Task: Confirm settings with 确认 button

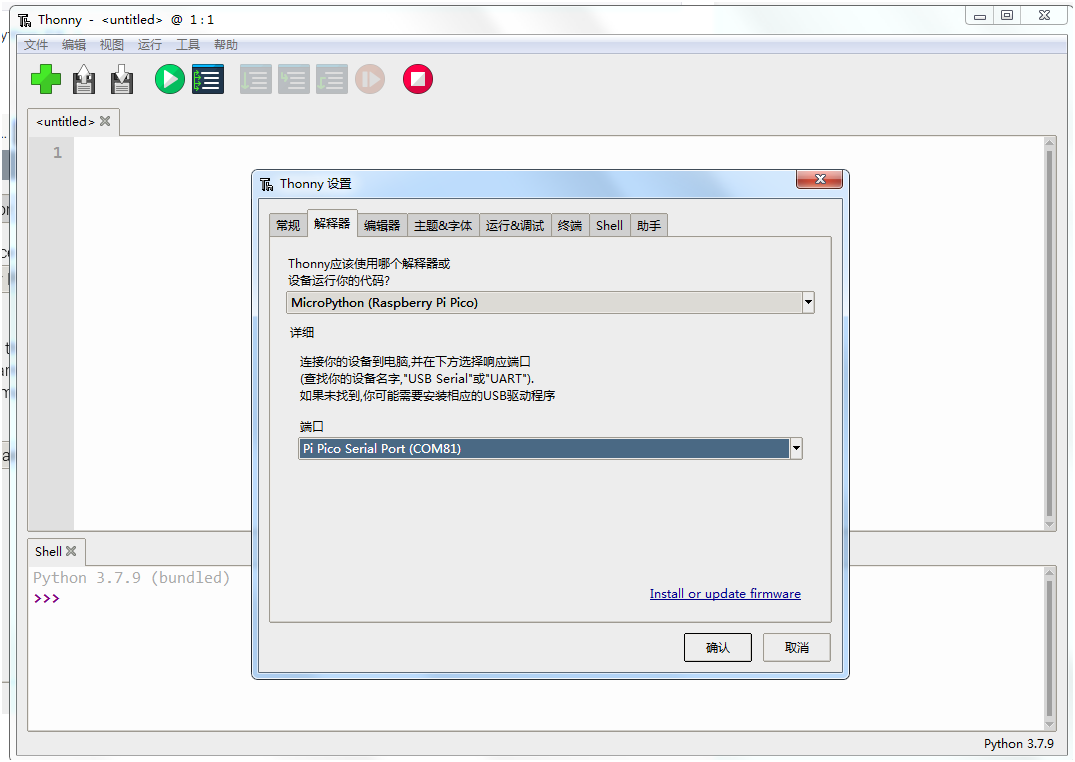Action: 718,647
